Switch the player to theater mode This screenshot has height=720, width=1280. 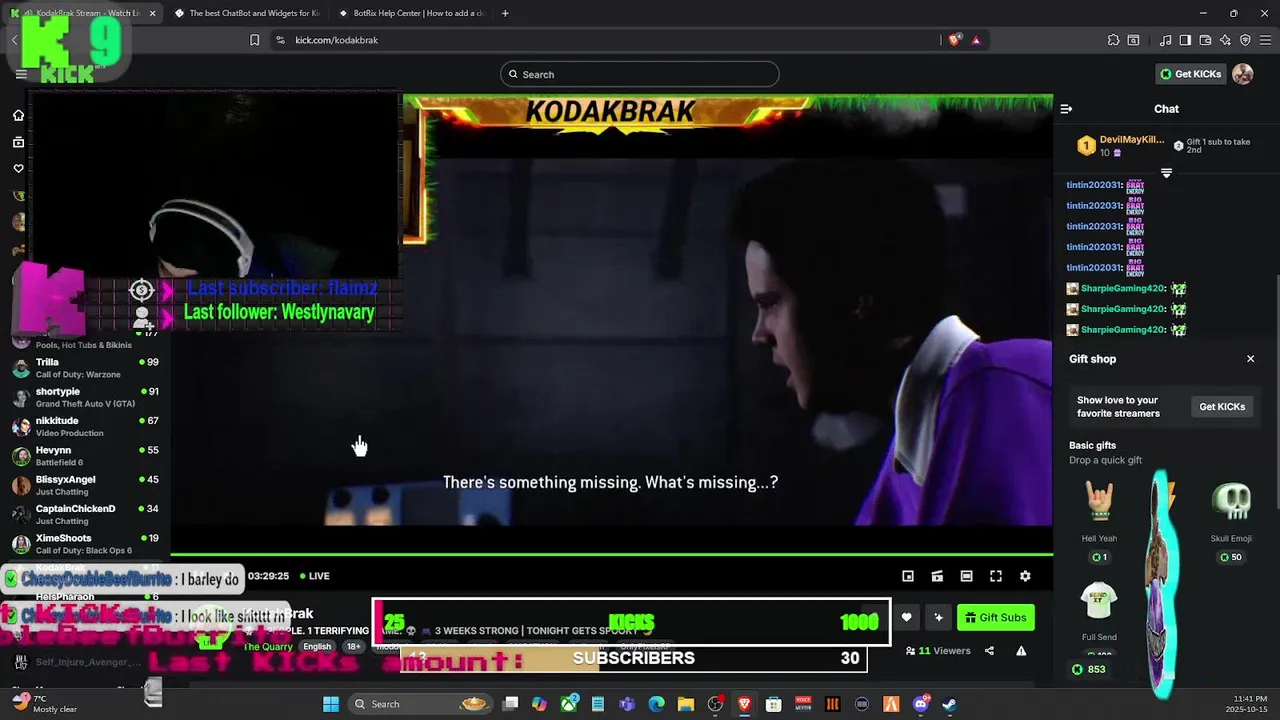(x=966, y=576)
